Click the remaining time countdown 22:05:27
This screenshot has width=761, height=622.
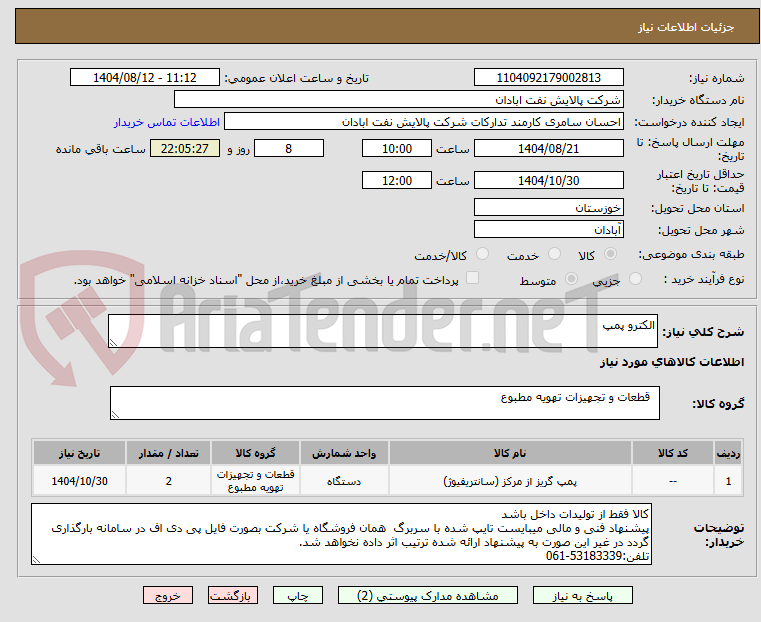pos(185,148)
